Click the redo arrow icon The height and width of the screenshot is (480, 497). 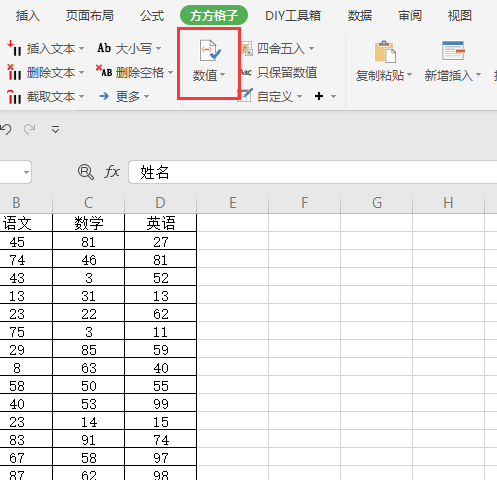tap(29, 129)
